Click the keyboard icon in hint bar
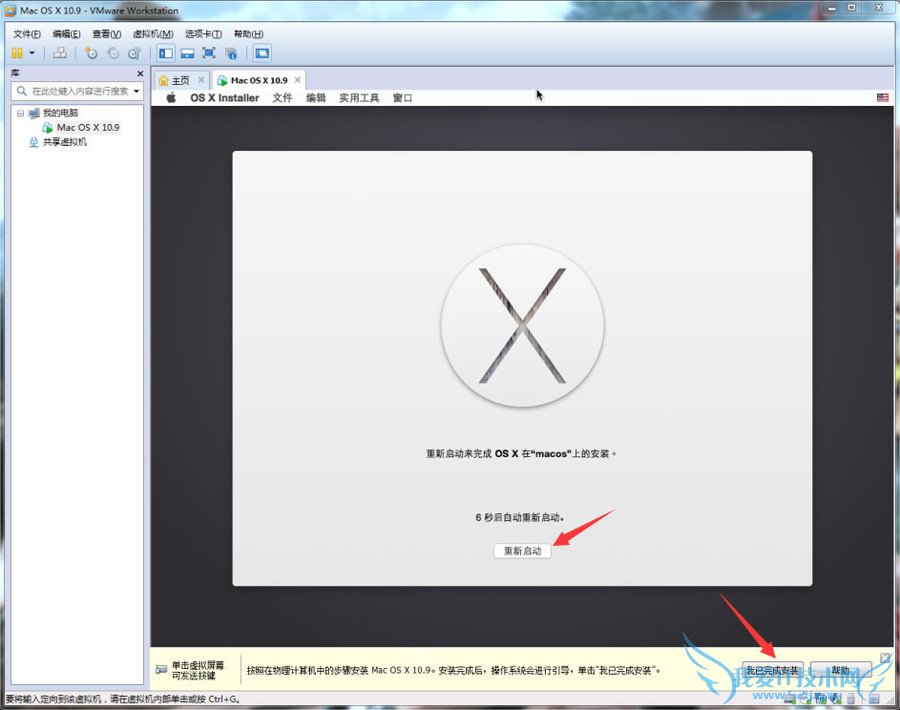The image size is (900, 710). coord(161,669)
